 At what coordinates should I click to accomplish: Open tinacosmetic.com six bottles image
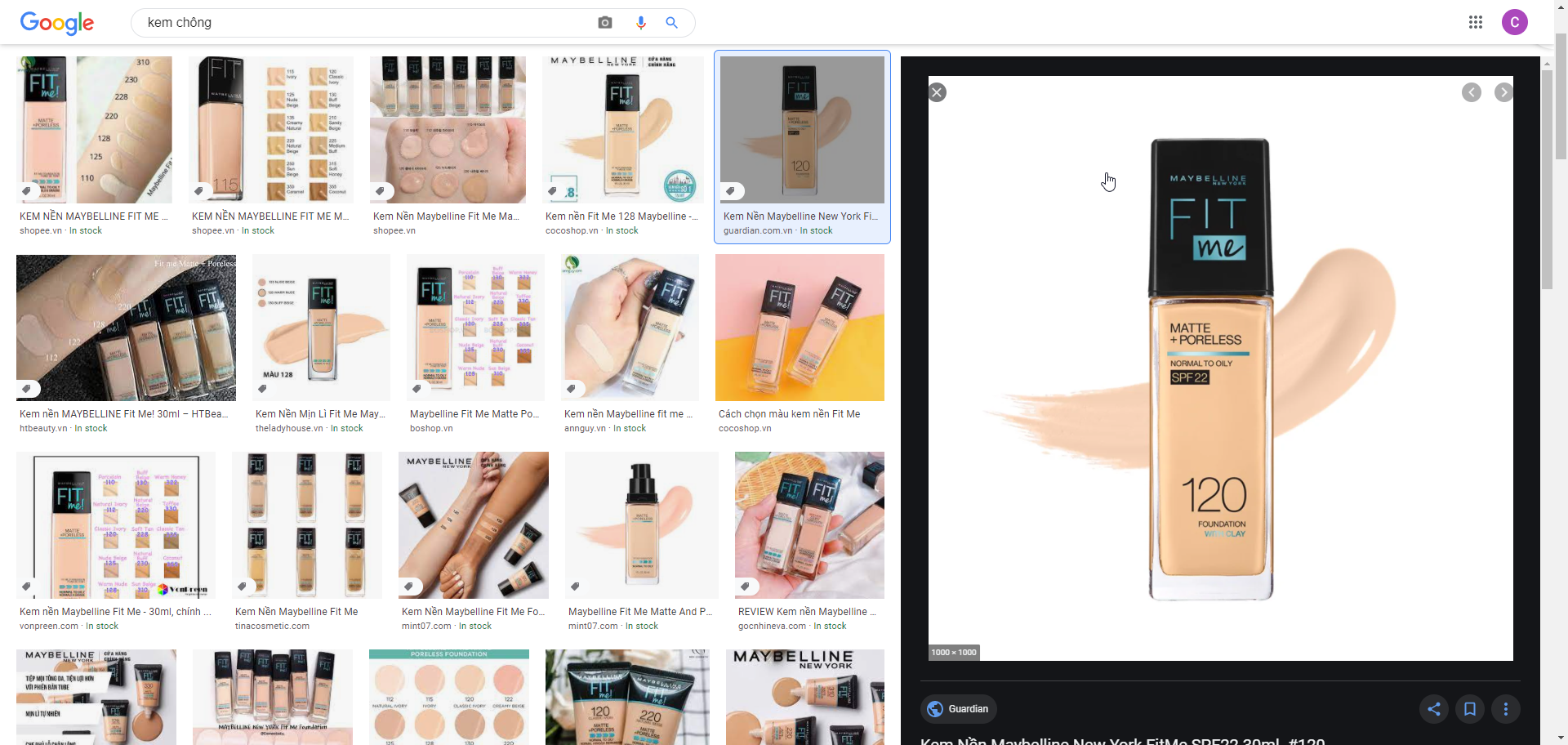[307, 525]
